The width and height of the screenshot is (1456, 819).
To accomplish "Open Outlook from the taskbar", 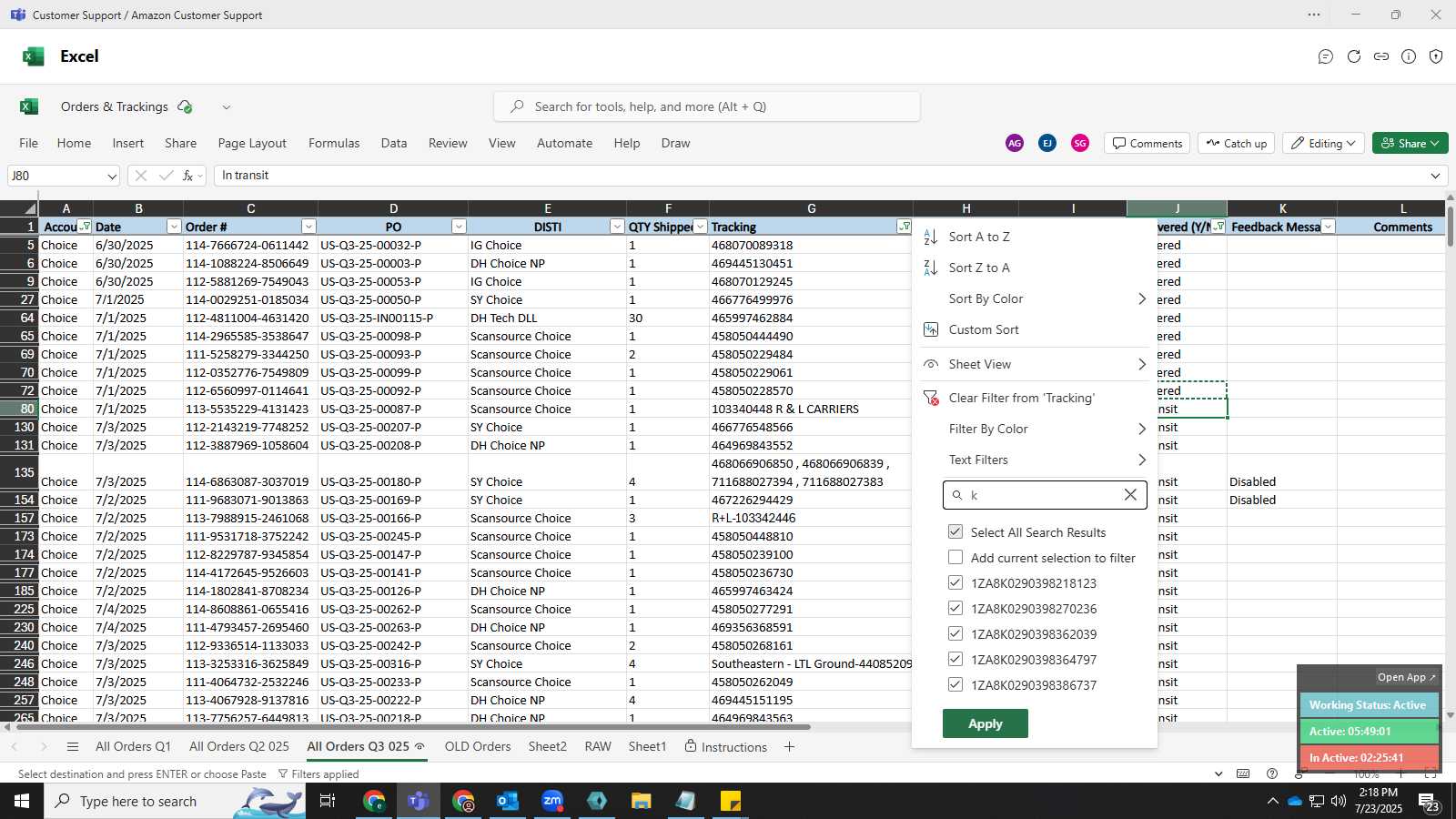I will pyautogui.click(x=508, y=801).
